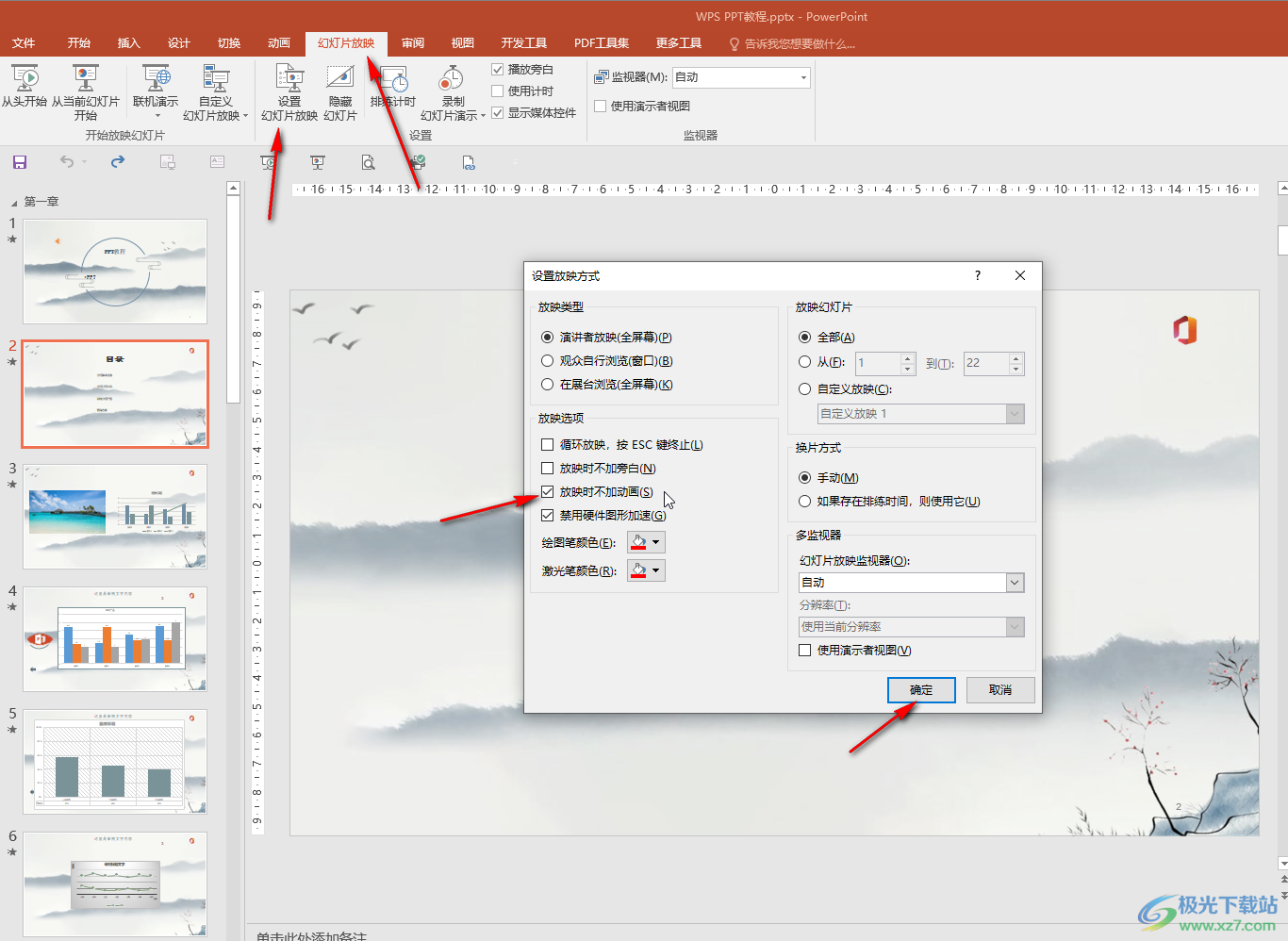1288x941 pixels.
Task: Click the Redo arrow icon
Action: click(x=118, y=162)
